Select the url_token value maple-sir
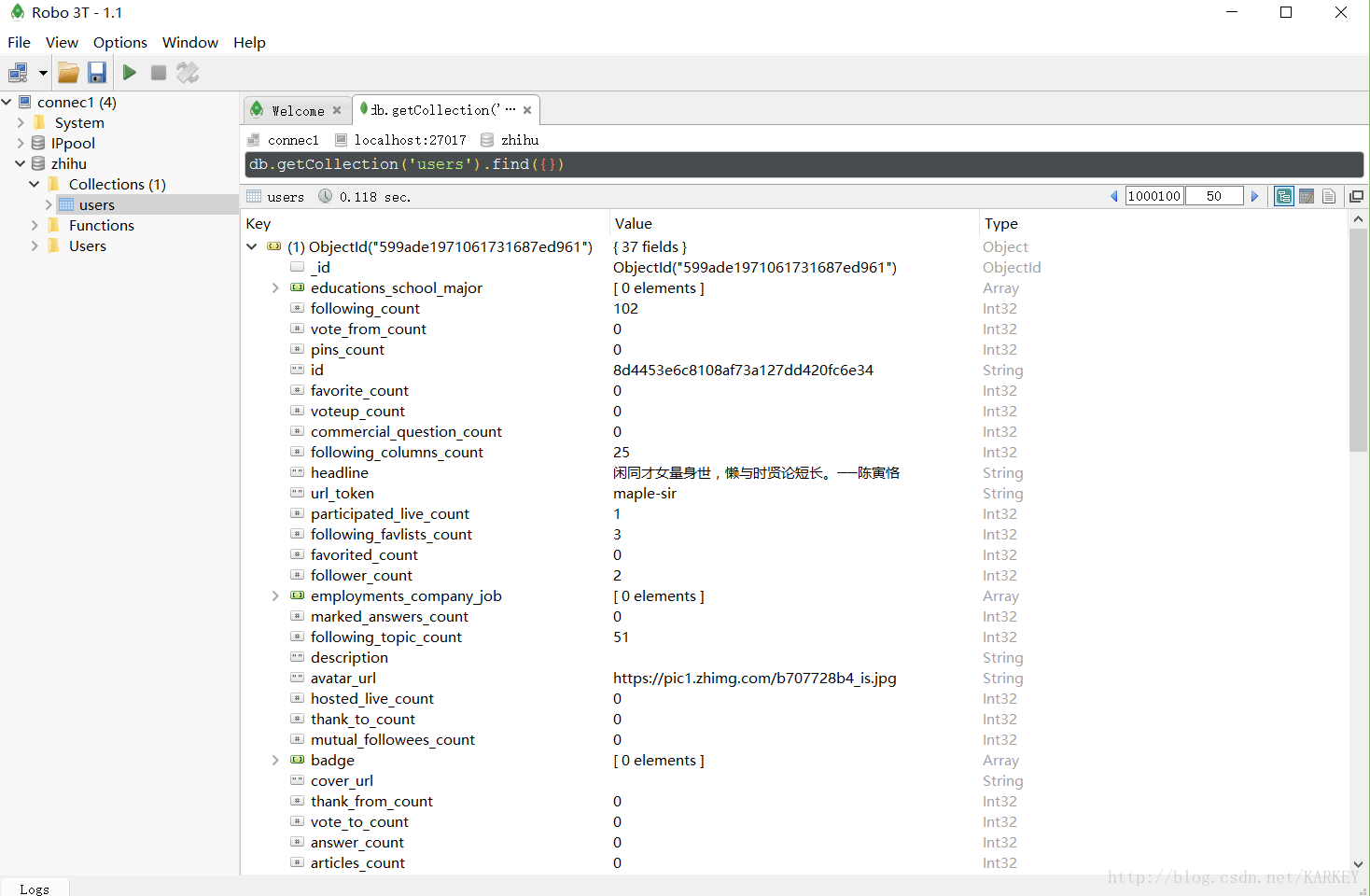The height and width of the screenshot is (896, 1370). (x=645, y=493)
